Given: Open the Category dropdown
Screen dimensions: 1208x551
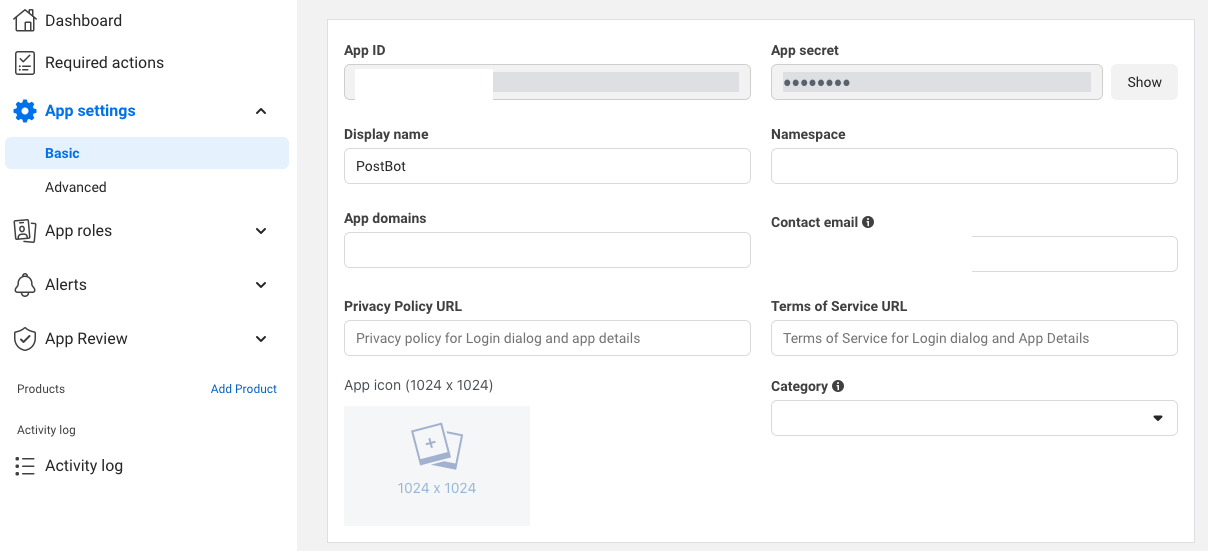Looking at the screenshot, I should [x=973, y=418].
